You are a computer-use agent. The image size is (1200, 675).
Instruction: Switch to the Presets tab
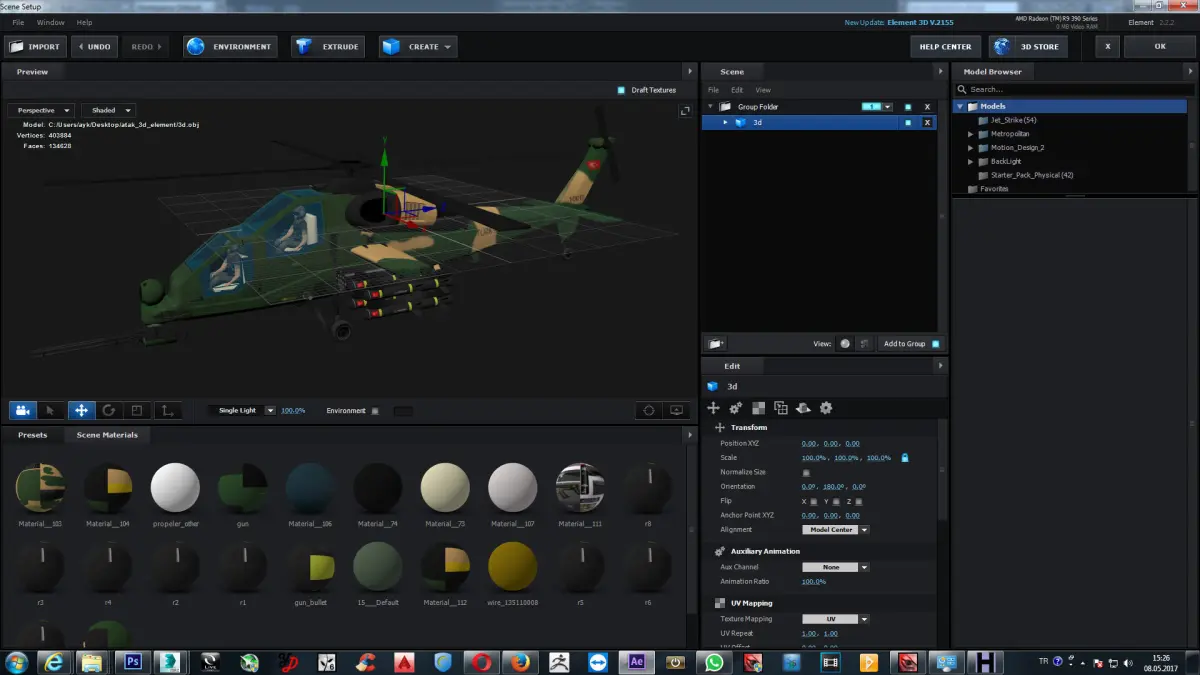pos(32,435)
